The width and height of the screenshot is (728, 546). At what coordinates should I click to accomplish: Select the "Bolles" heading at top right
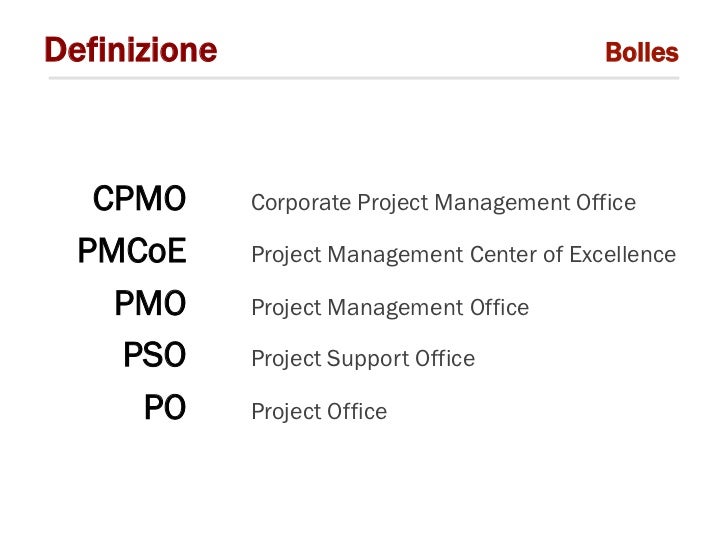[642, 52]
